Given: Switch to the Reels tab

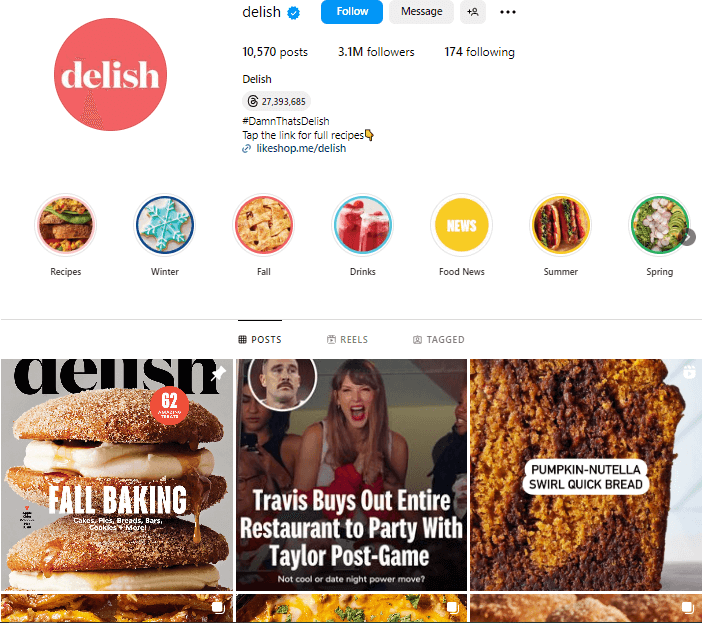Looking at the screenshot, I should 347,340.
